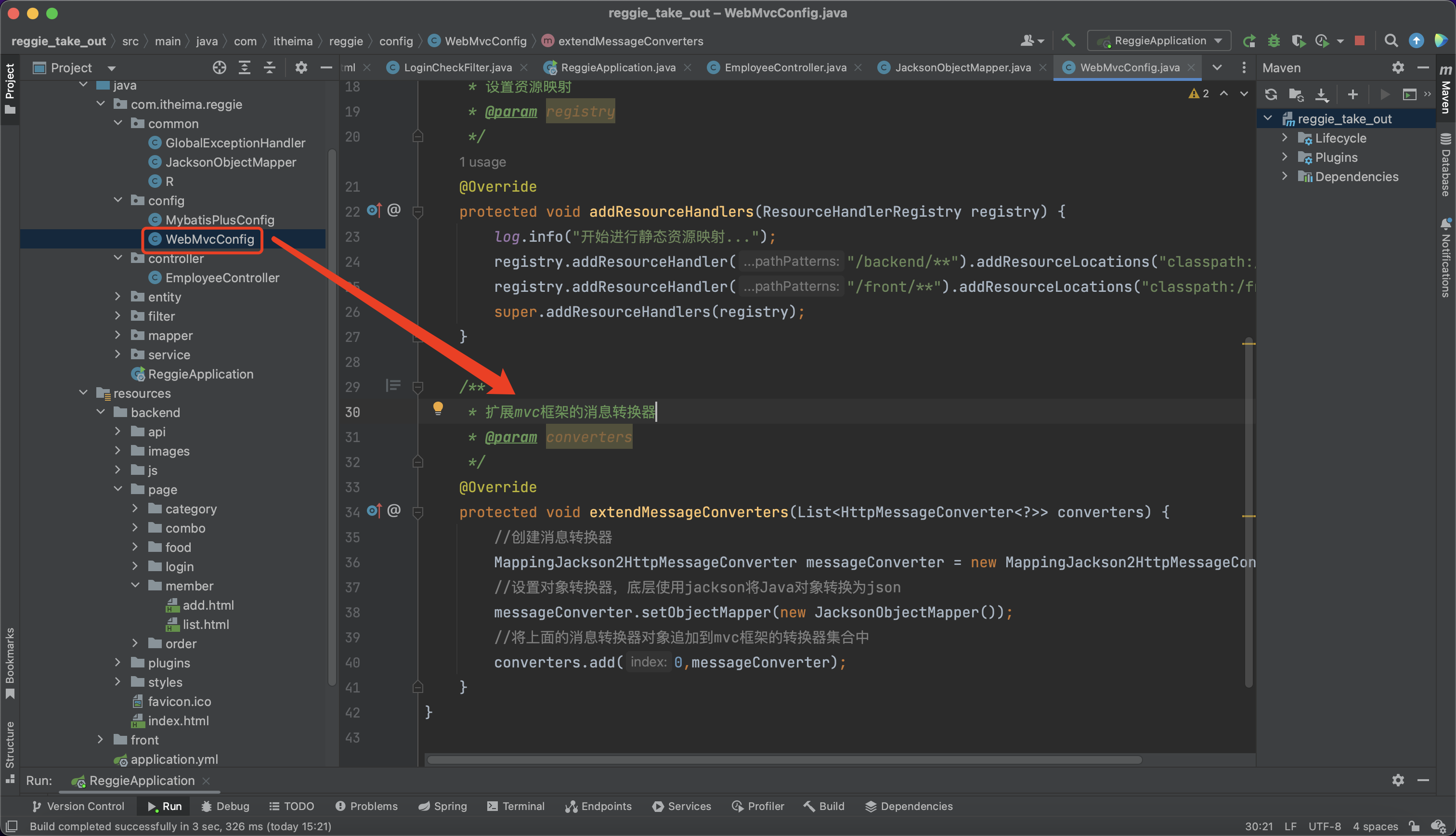Open the Terminal tool window tab

(x=515, y=806)
